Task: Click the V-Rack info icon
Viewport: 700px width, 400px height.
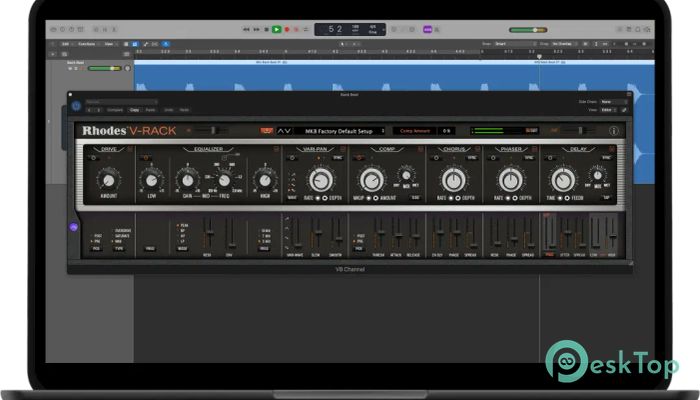Action: (x=614, y=131)
